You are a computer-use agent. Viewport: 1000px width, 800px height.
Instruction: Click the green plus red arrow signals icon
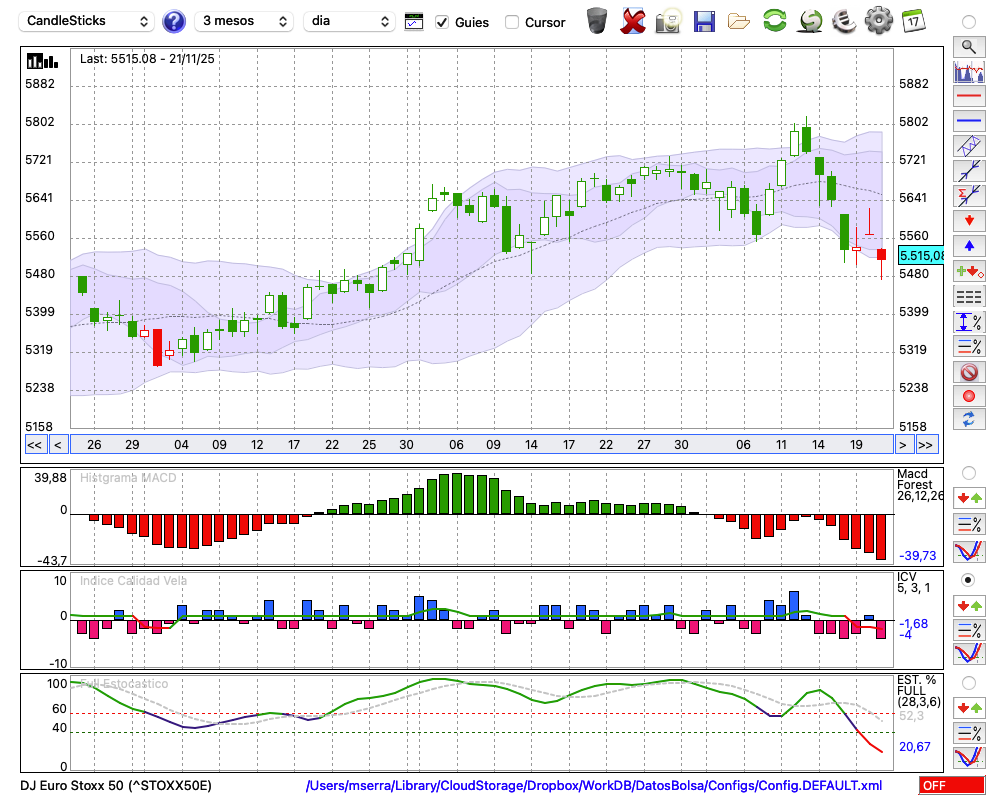coord(969,271)
